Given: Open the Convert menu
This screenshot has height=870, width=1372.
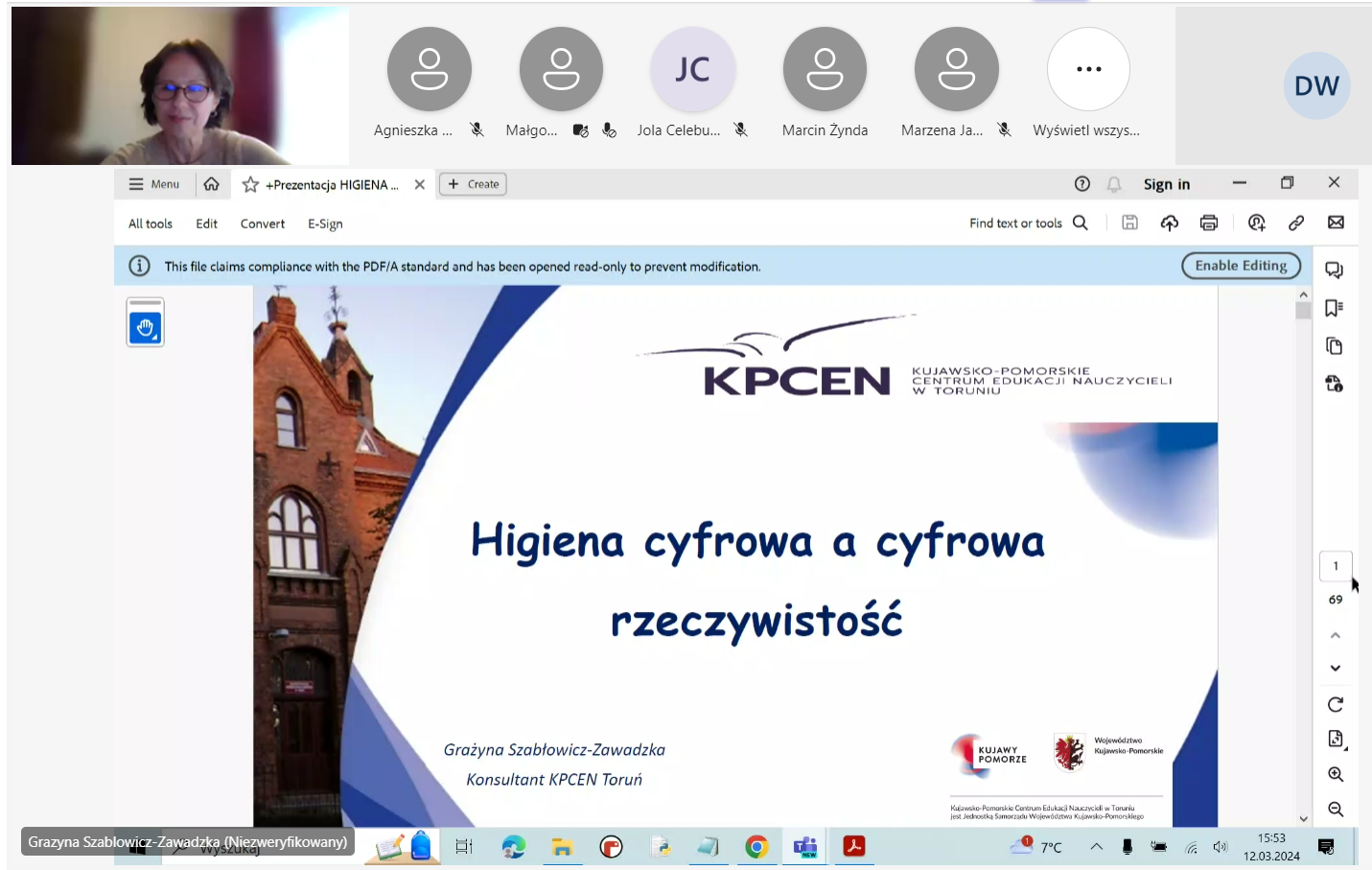Looking at the screenshot, I should click(263, 223).
